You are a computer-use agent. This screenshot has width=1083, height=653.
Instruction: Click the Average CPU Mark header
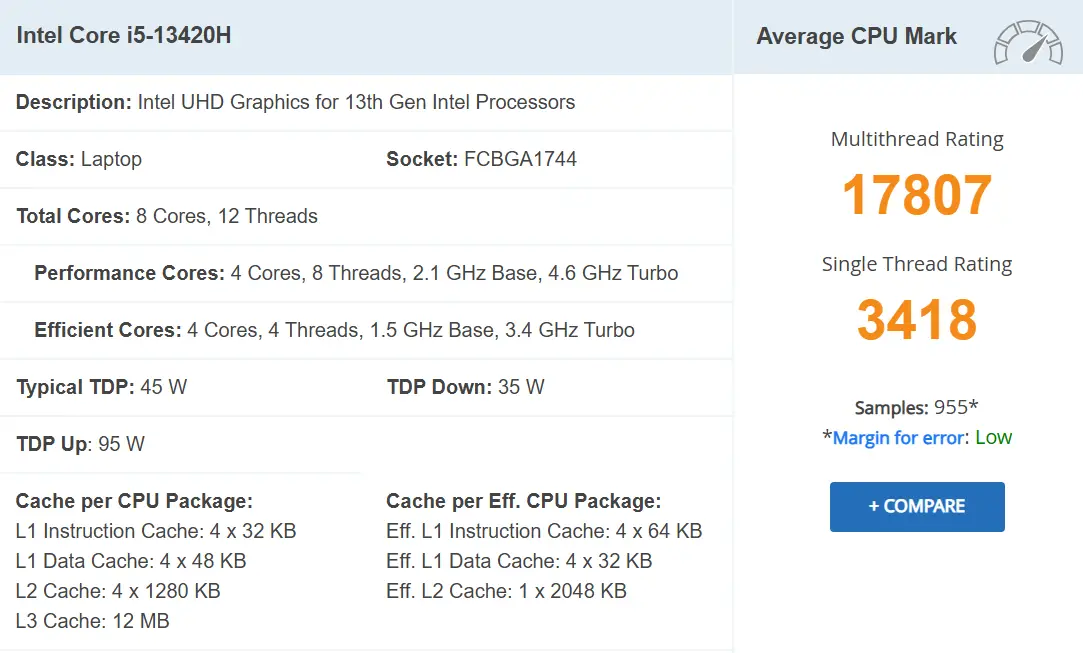tap(856, 36)
